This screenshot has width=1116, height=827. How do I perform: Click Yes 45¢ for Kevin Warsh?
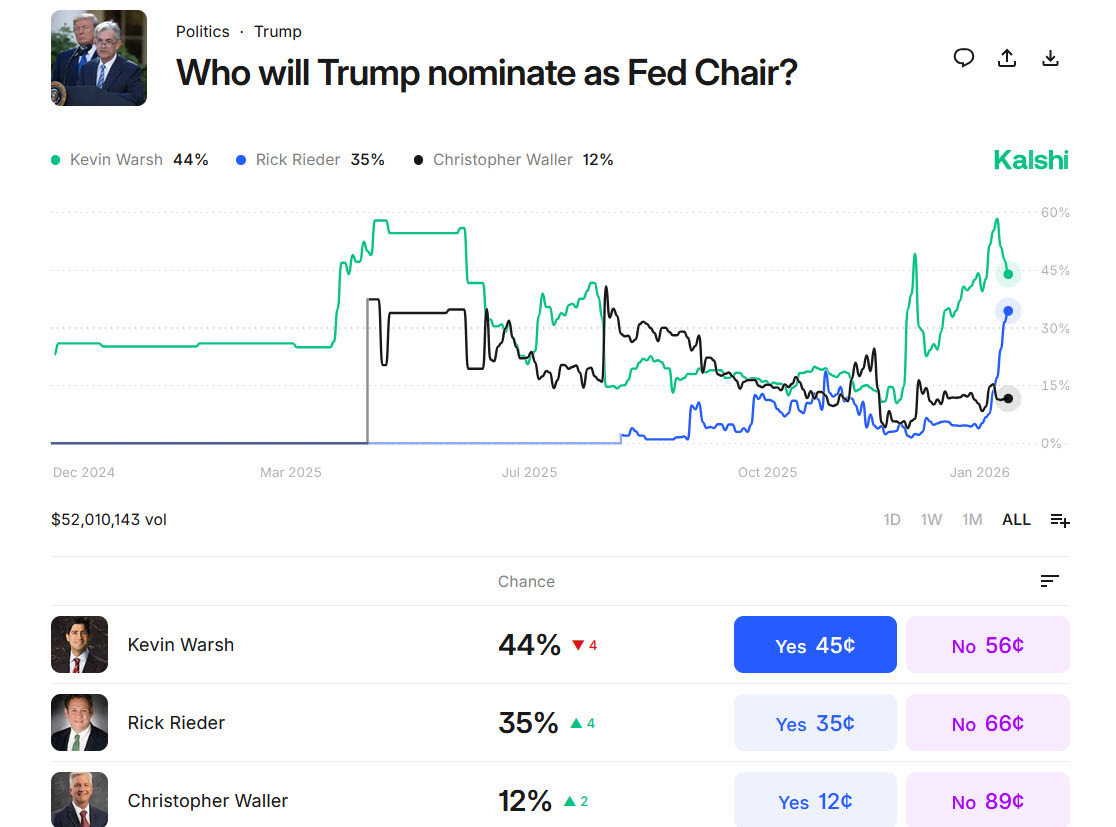point(814,644)
